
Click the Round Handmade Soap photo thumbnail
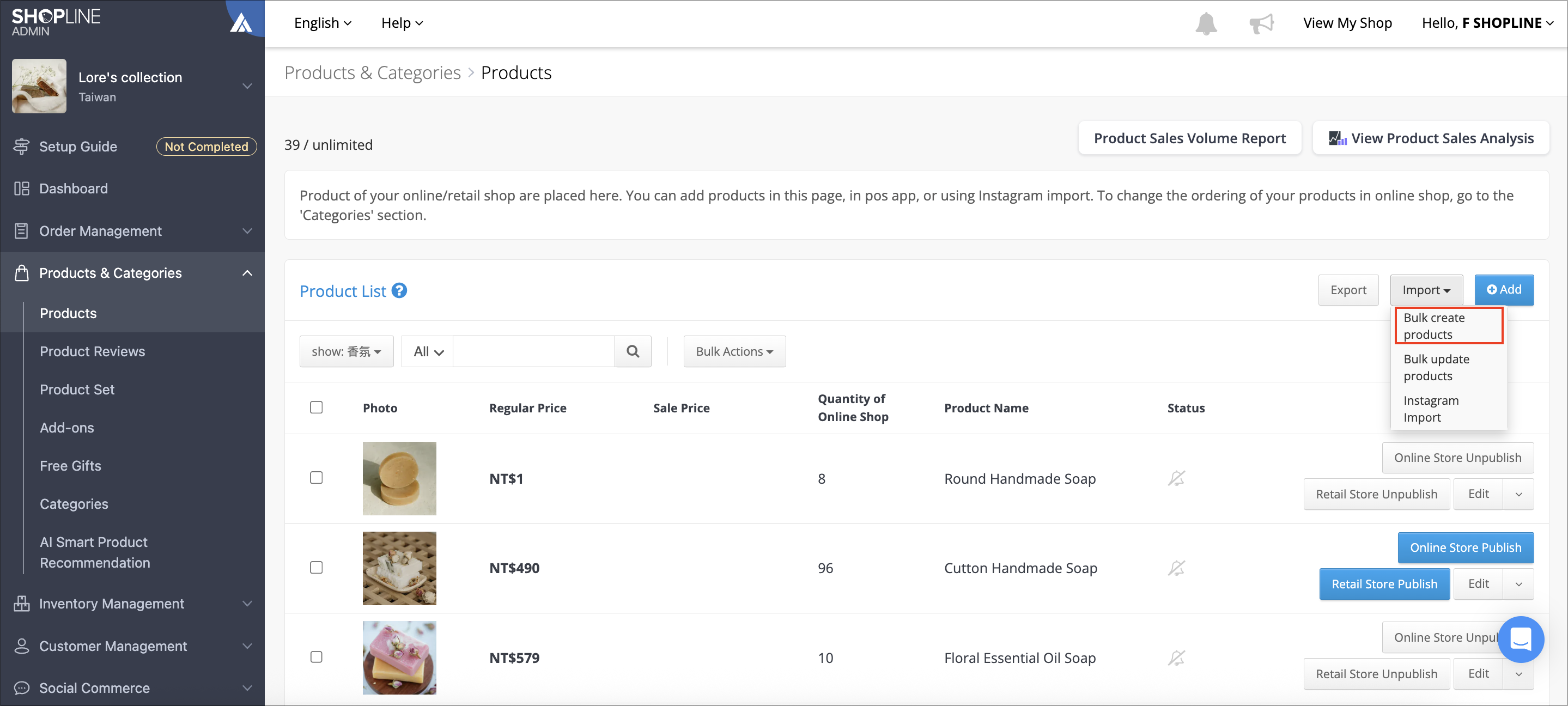tap(399, 478)
